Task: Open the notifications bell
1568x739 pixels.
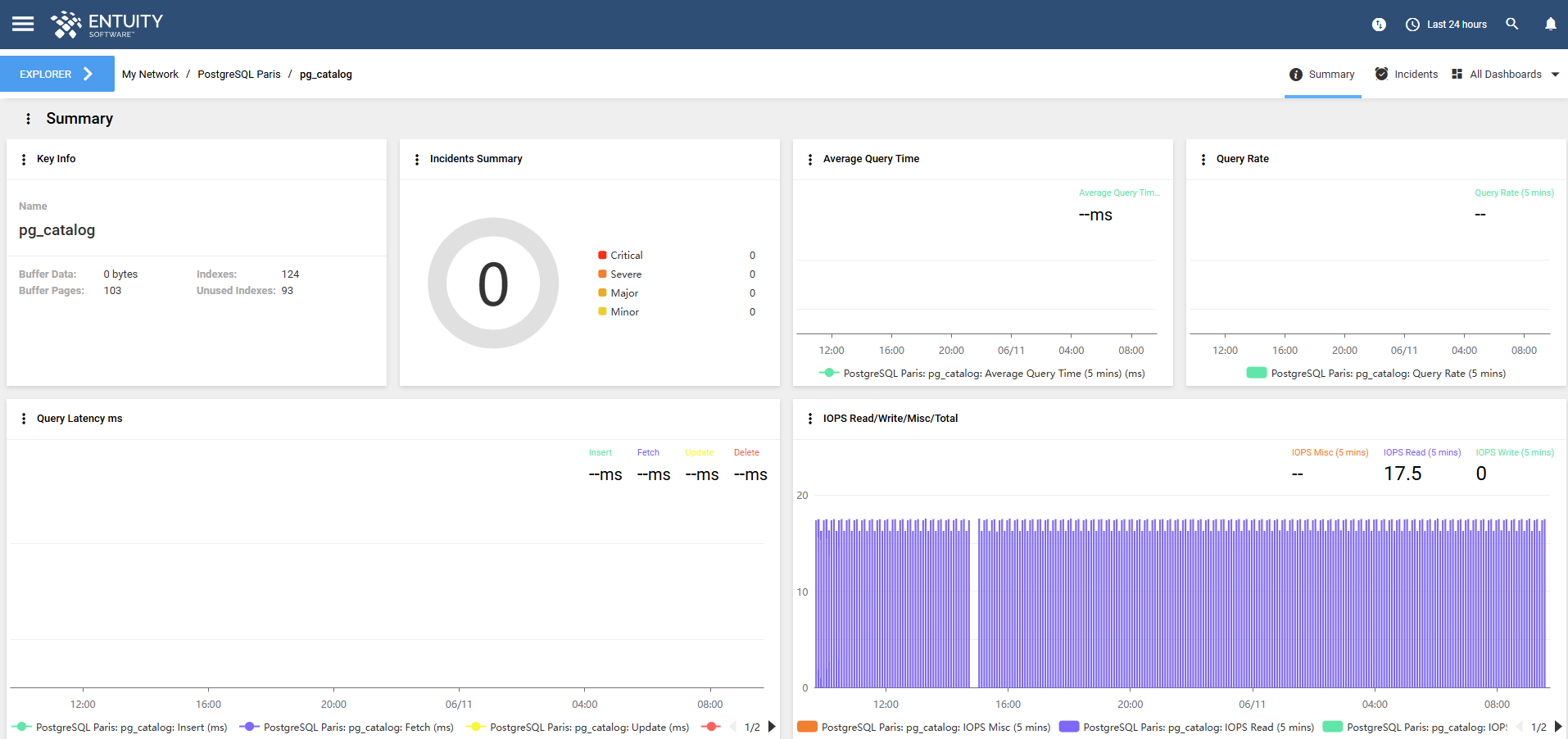Action: (x=1551, y=24)
